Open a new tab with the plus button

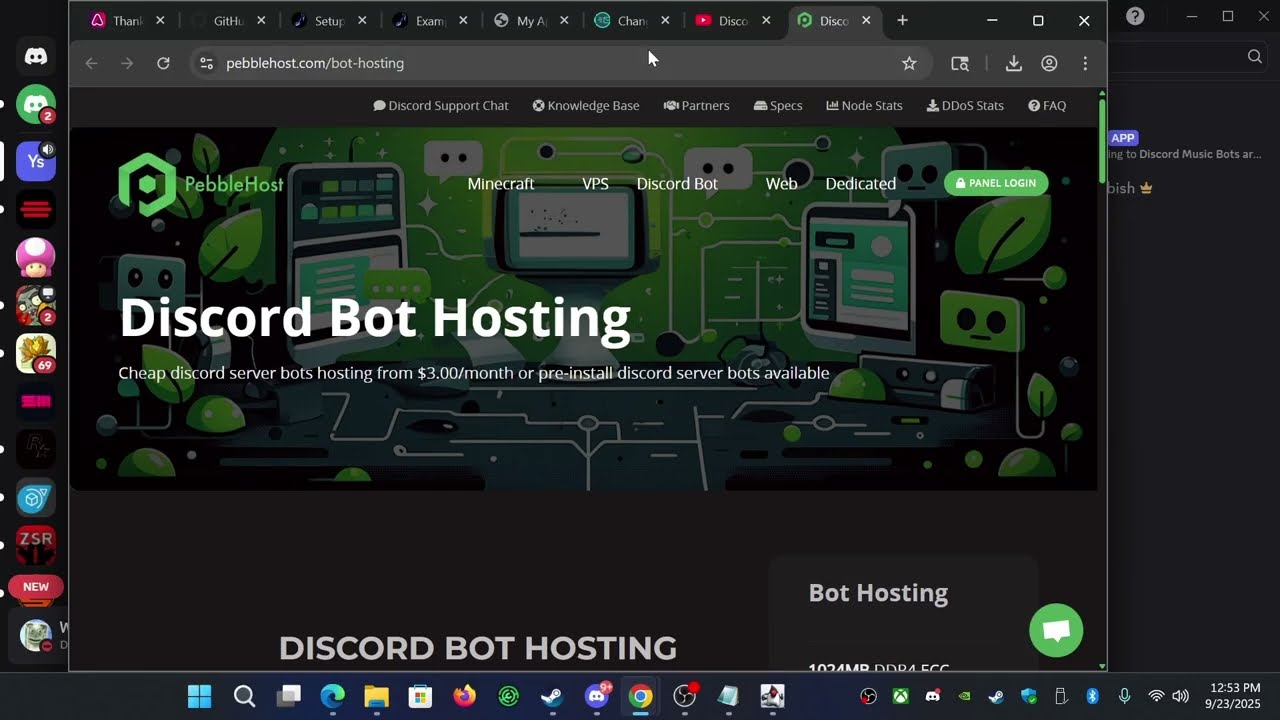click(x=902, y=20)
